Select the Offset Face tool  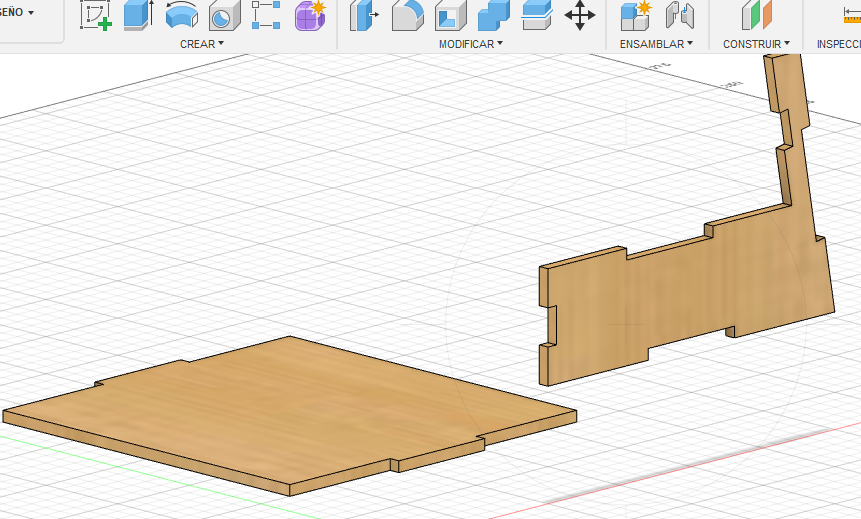click(536, 15)
